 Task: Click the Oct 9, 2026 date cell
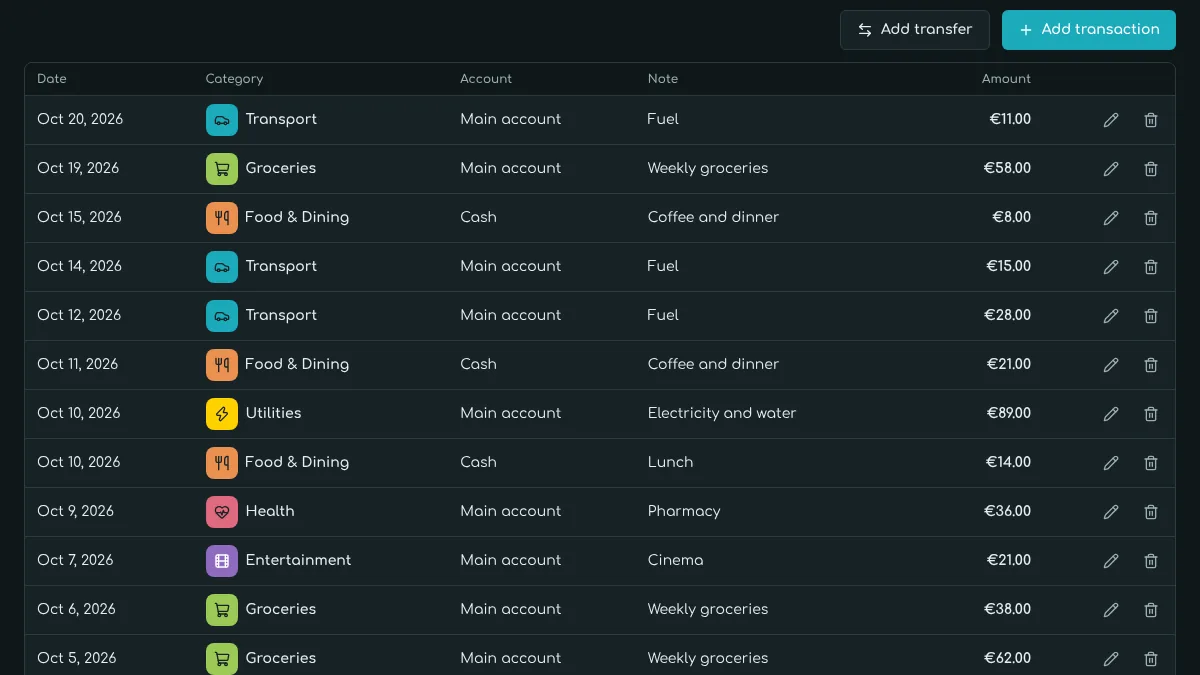point(76,511)
